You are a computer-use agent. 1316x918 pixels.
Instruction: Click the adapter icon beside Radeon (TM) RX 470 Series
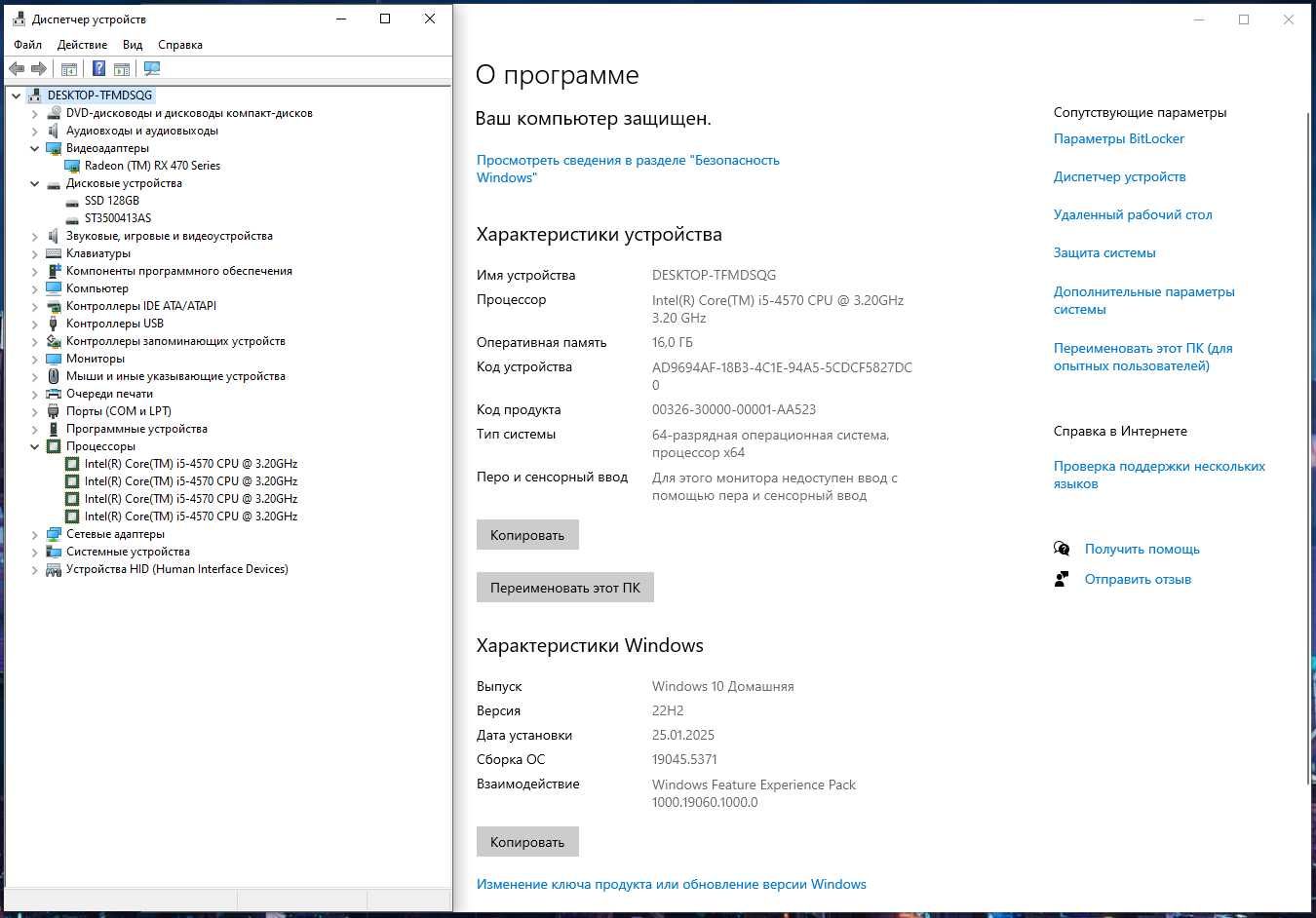[72, 166]
